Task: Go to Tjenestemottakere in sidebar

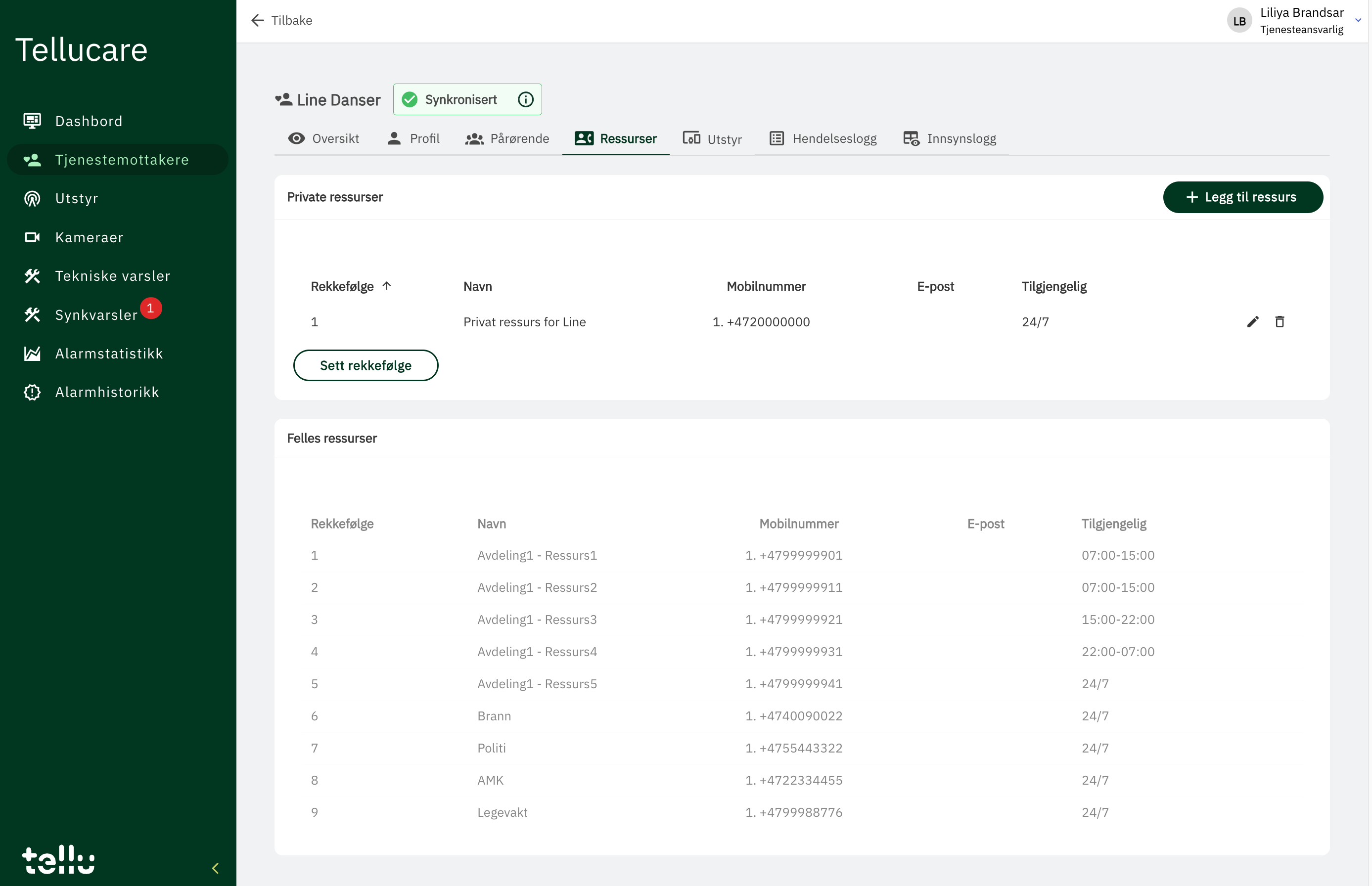Action: tap(117, 159)
